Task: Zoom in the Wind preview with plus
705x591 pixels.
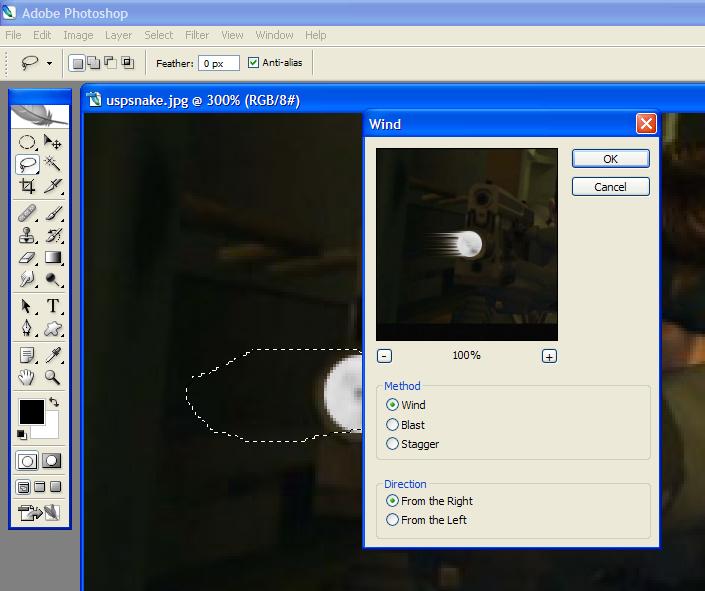Action: coord(549,356)
